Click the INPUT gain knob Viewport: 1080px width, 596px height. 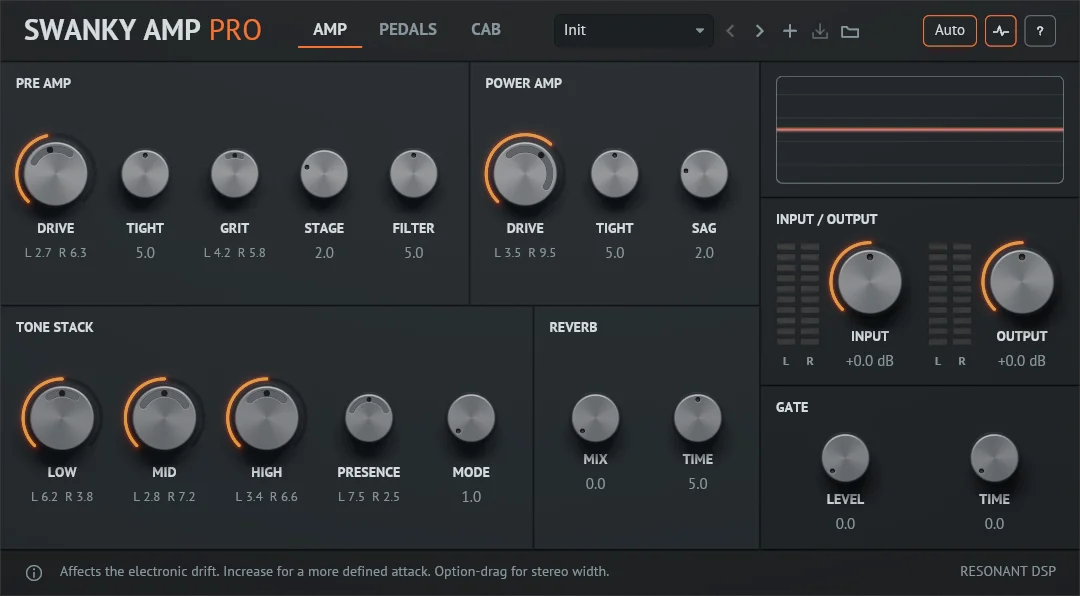(869, 282)
